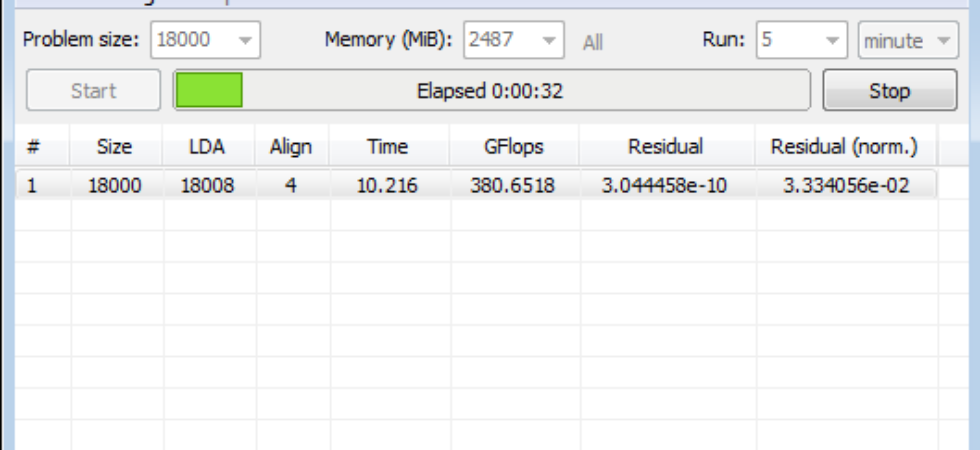980x450 pixels.
Task: Sort results by Time column
Action: click(389, 146)
